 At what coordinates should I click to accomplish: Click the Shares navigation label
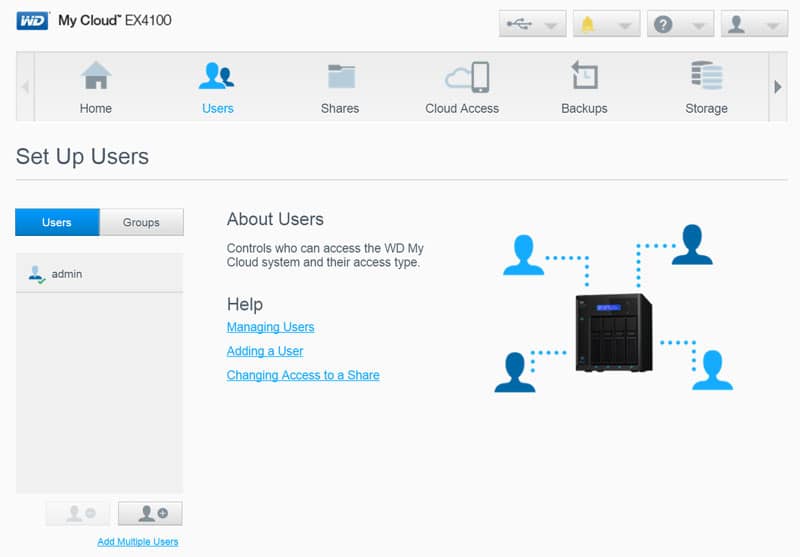pos(340,109)
